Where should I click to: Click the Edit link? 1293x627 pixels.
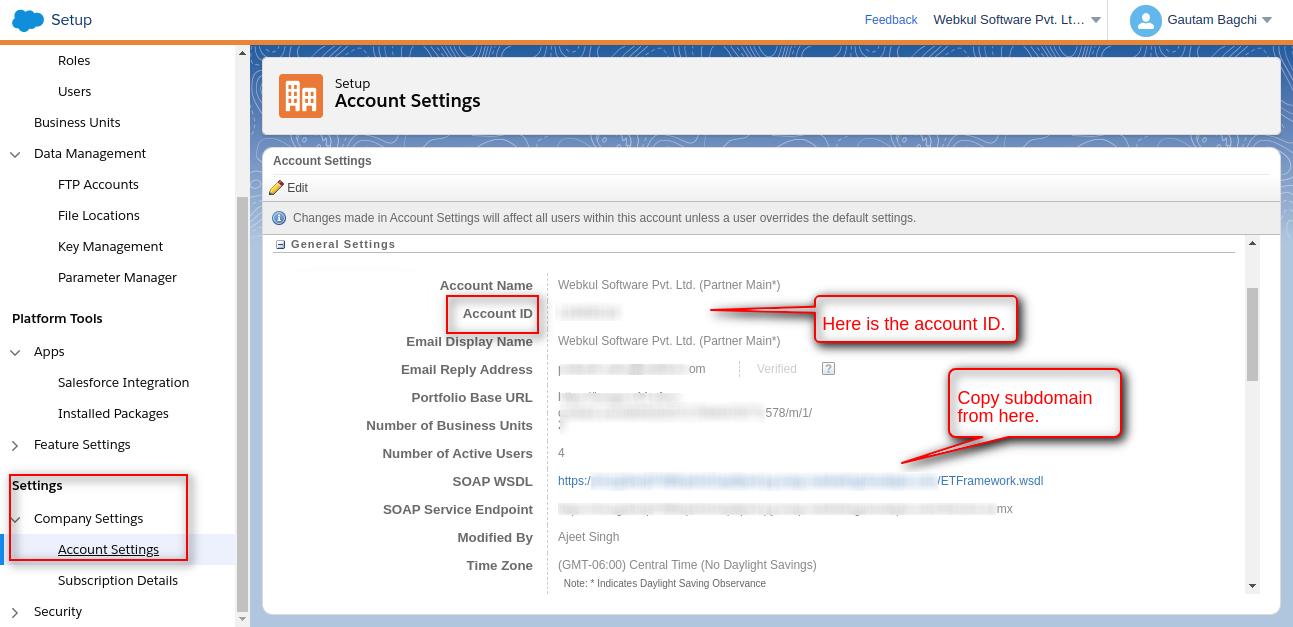[x=297, y=188]
